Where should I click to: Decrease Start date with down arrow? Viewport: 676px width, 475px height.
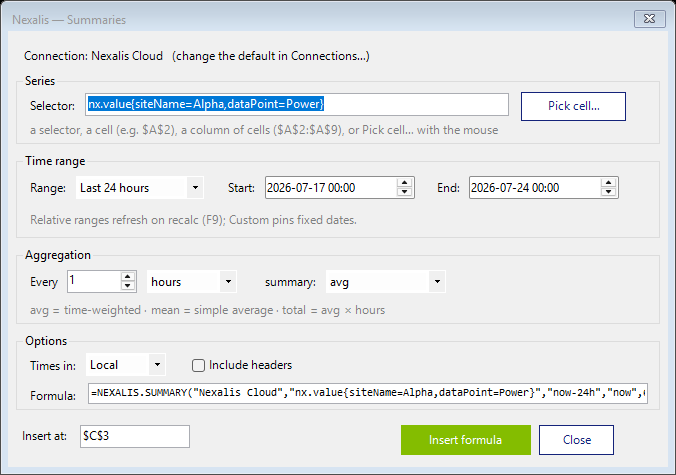[x=404, y=192]
